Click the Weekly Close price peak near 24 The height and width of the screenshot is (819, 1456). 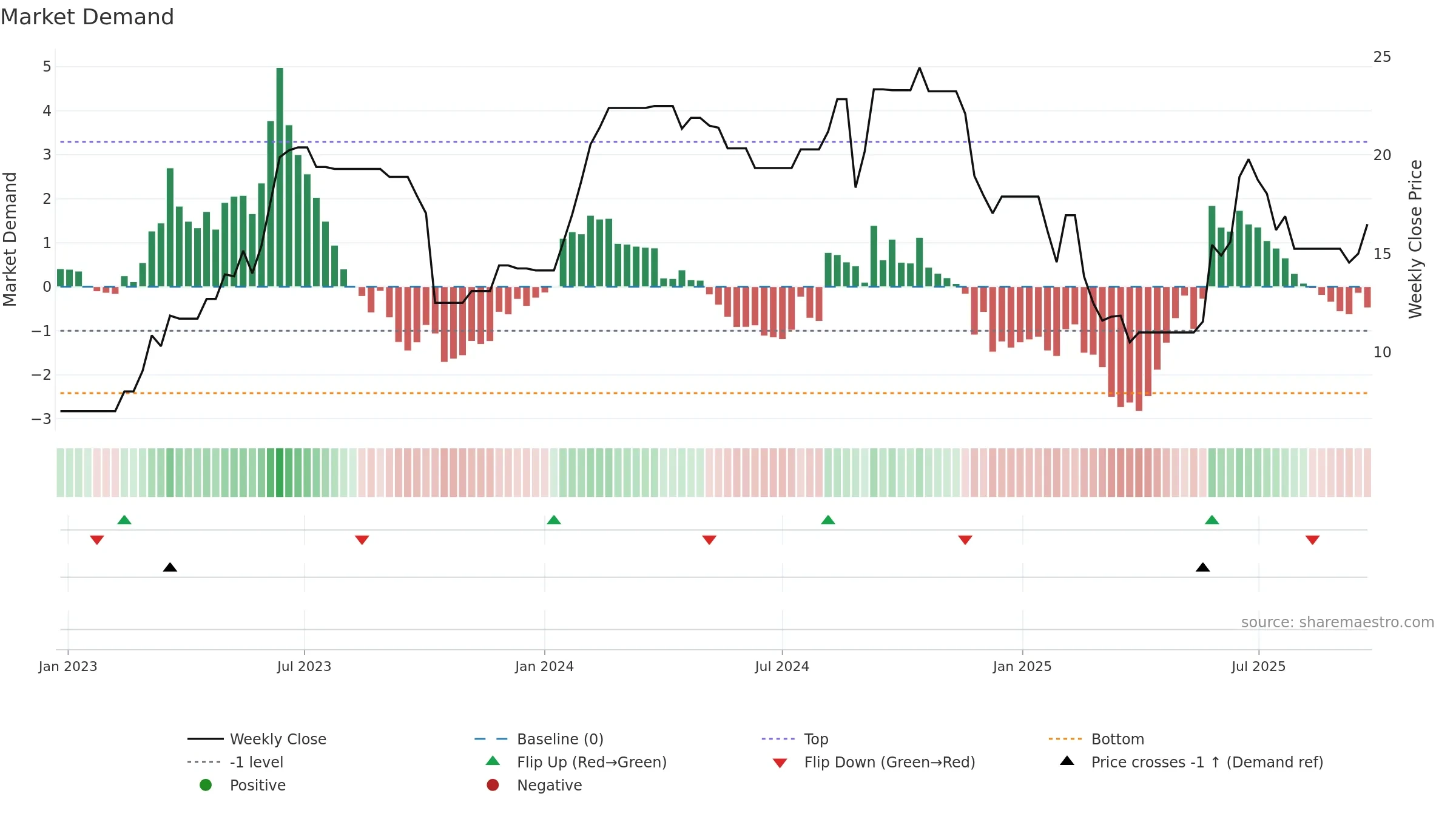coord(920,68)
